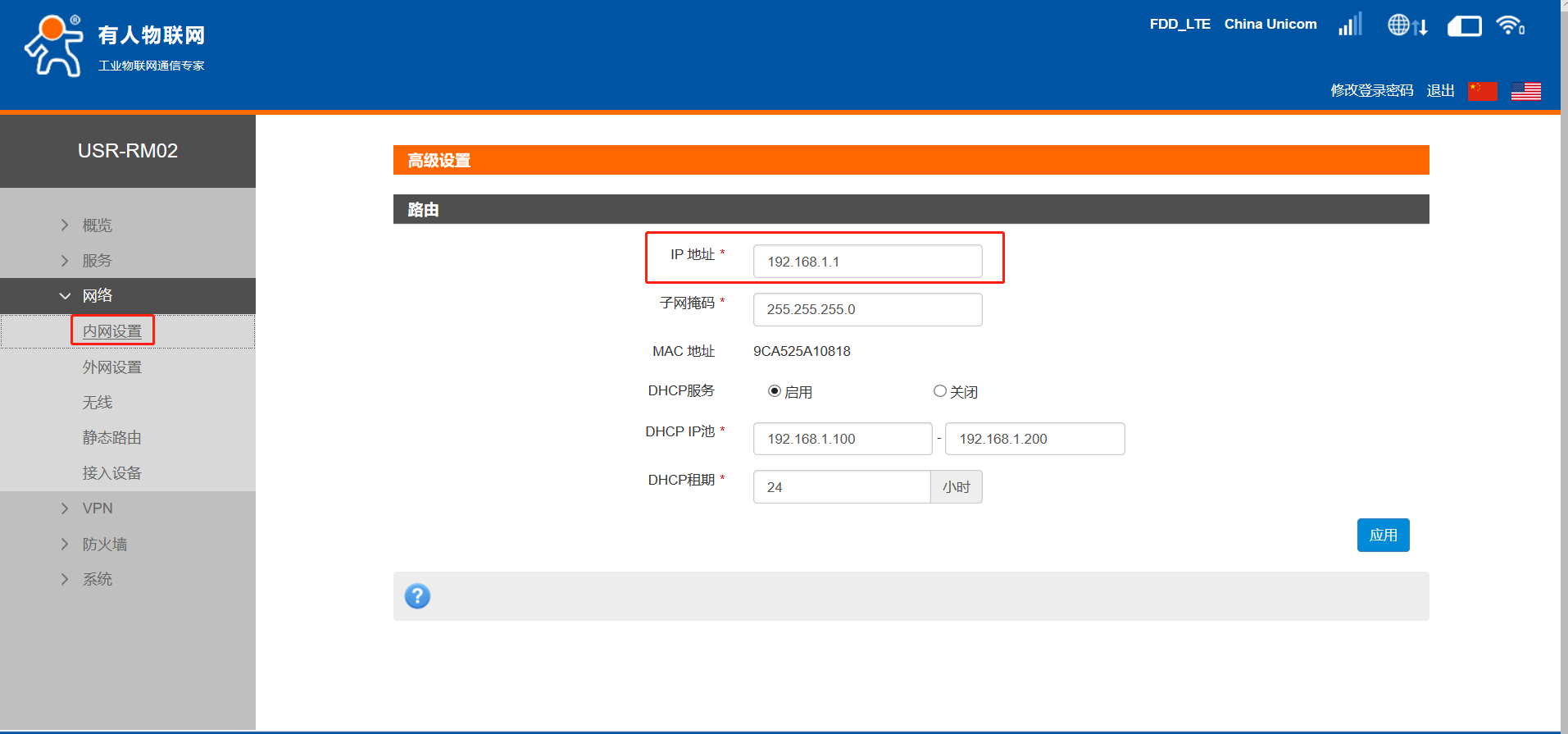This screenshot has height=734, width=1568.
Task: Click the 有人物联网 logo
Action: click(115, 46)
